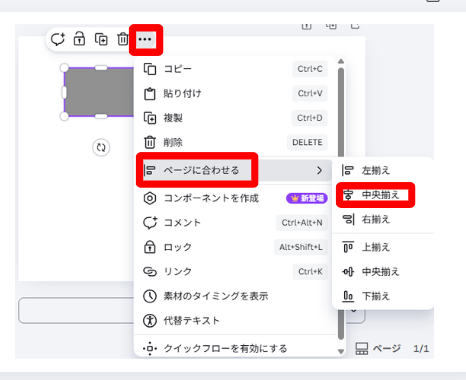Select コンポーネントを作成 menu item

(235, 198)
